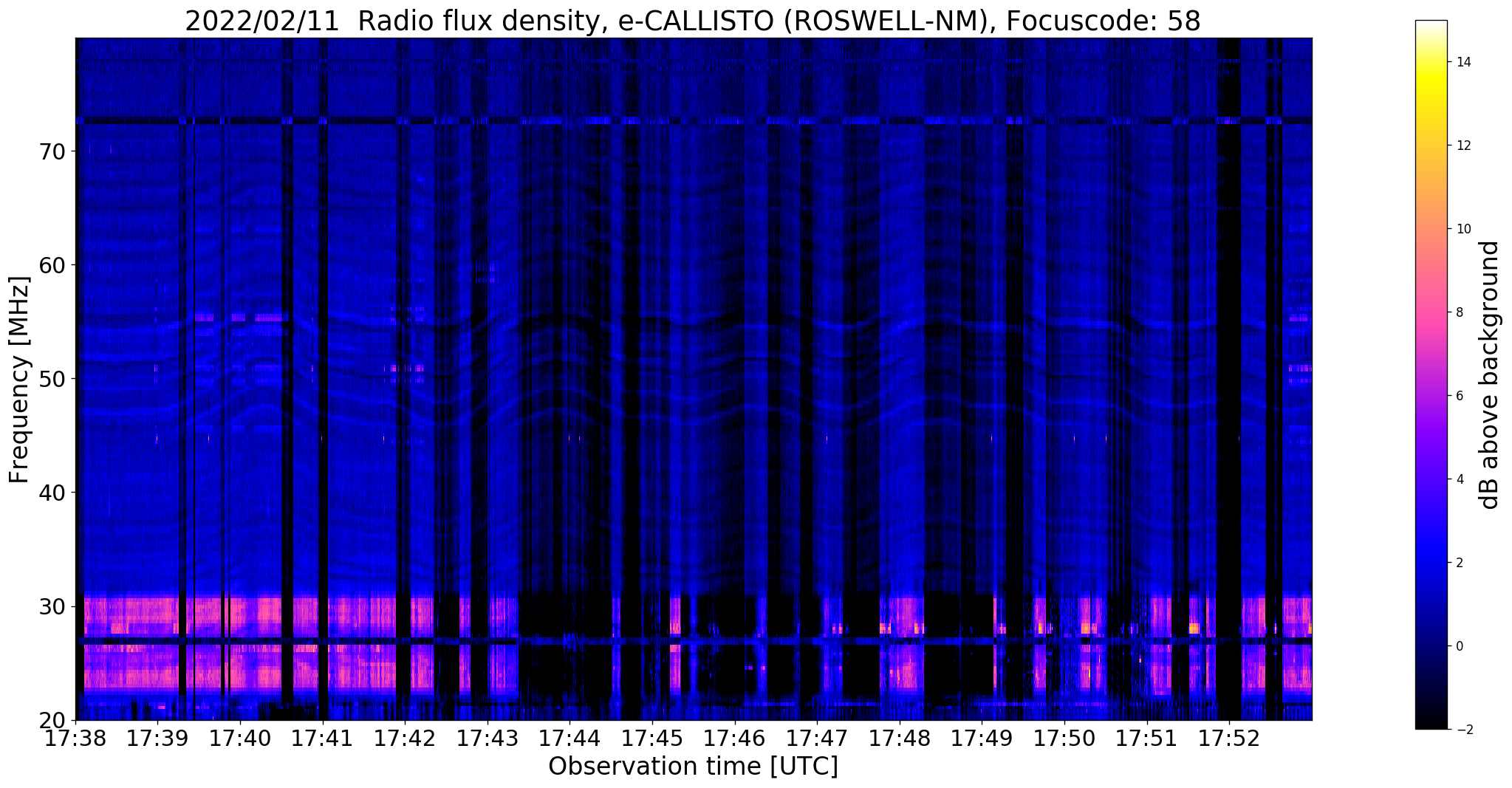The height and width of the screenshot is (788, 1512).
Task: Click the 40 MHz frequency tick label
Action: click(x=52, y=493)
